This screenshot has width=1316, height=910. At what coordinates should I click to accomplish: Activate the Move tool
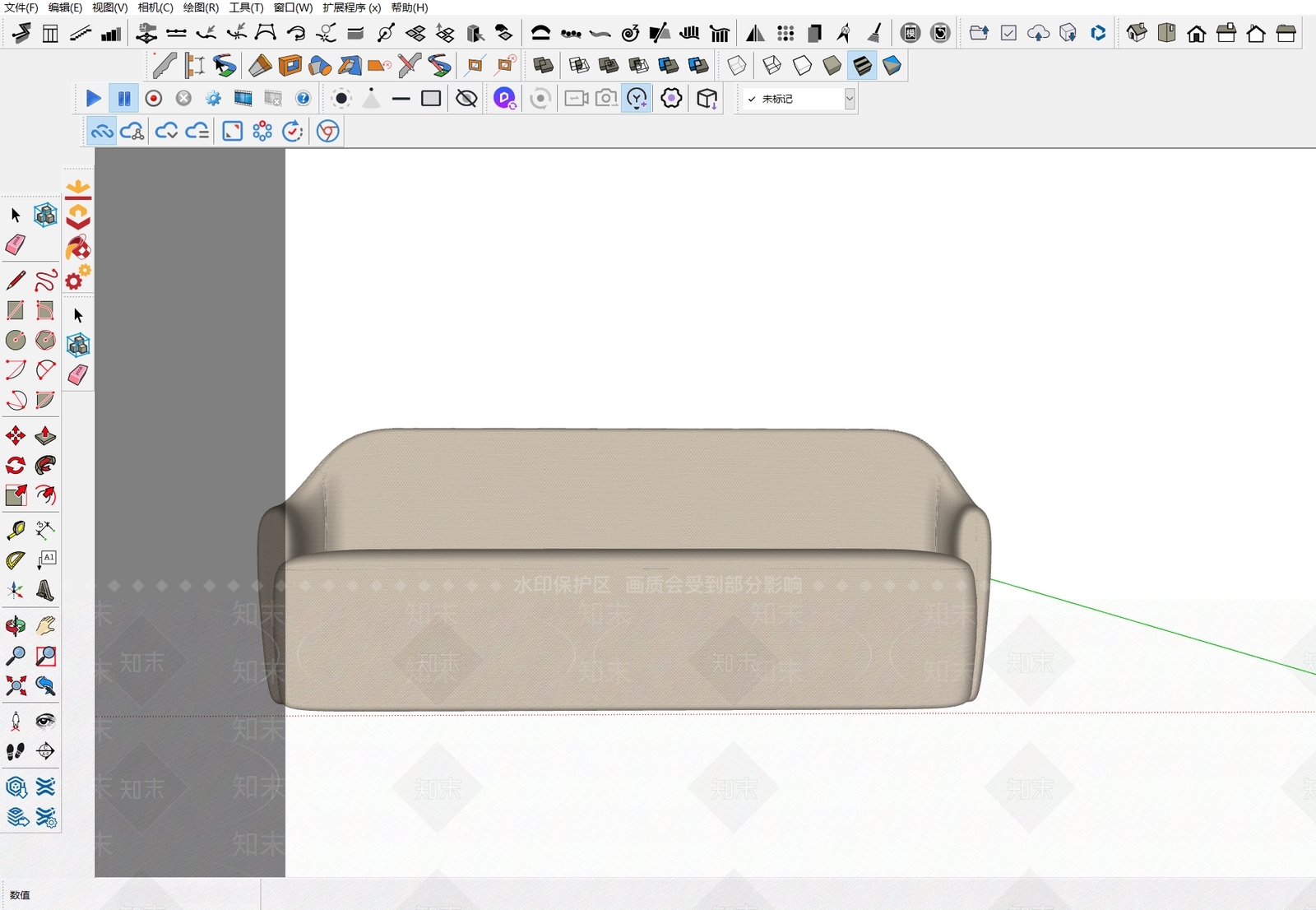(16, 435)
